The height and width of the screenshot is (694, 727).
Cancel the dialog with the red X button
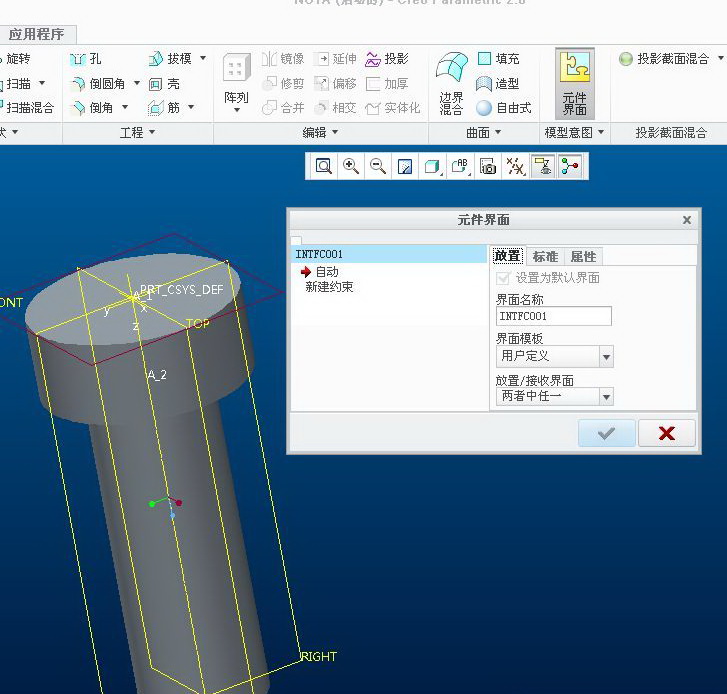tap(666, 433)
